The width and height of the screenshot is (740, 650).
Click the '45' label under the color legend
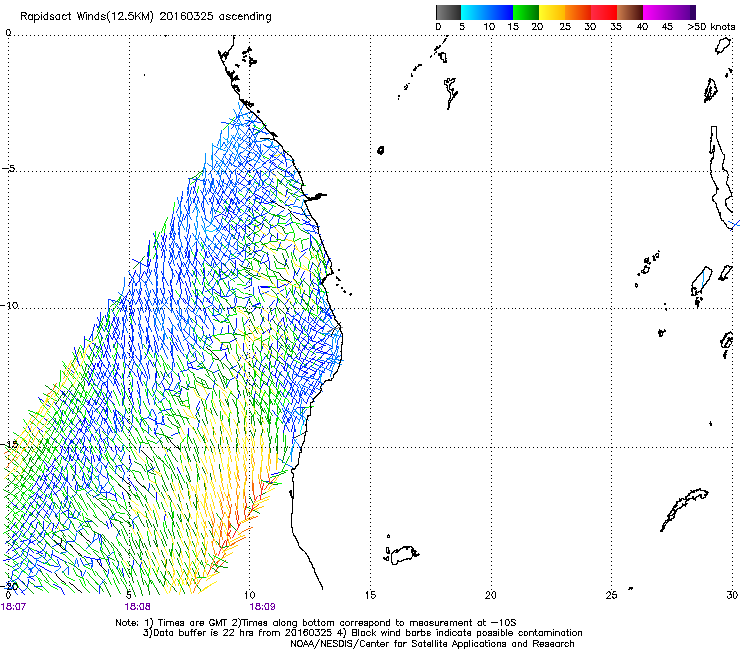667,27
